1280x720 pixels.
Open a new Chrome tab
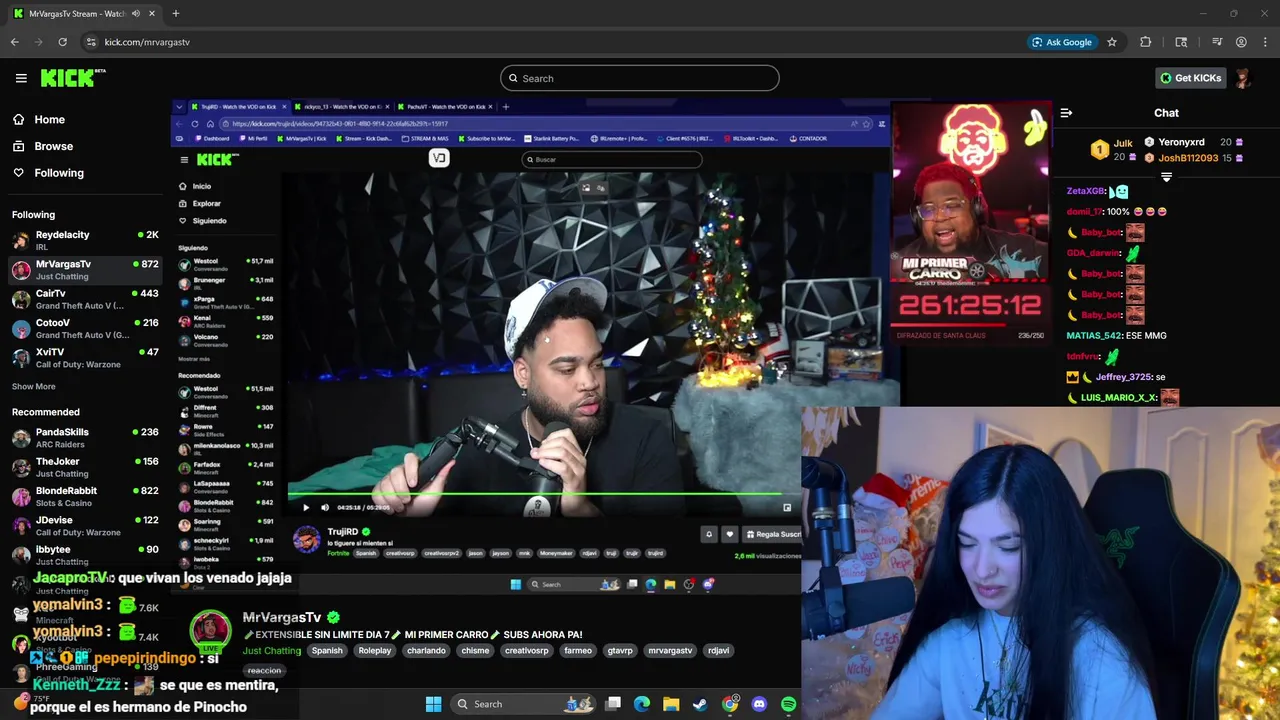[175, 14]
